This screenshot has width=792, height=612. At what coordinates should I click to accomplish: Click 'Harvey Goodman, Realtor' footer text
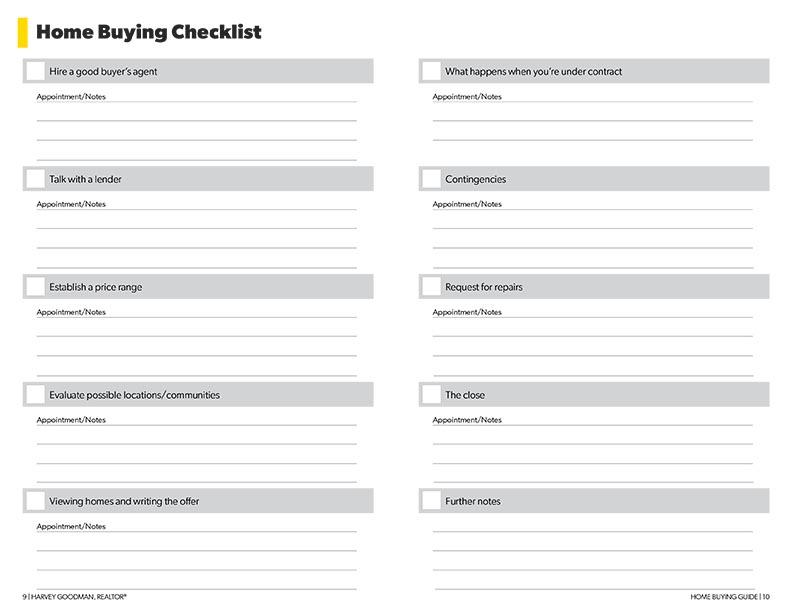(79, 596)
